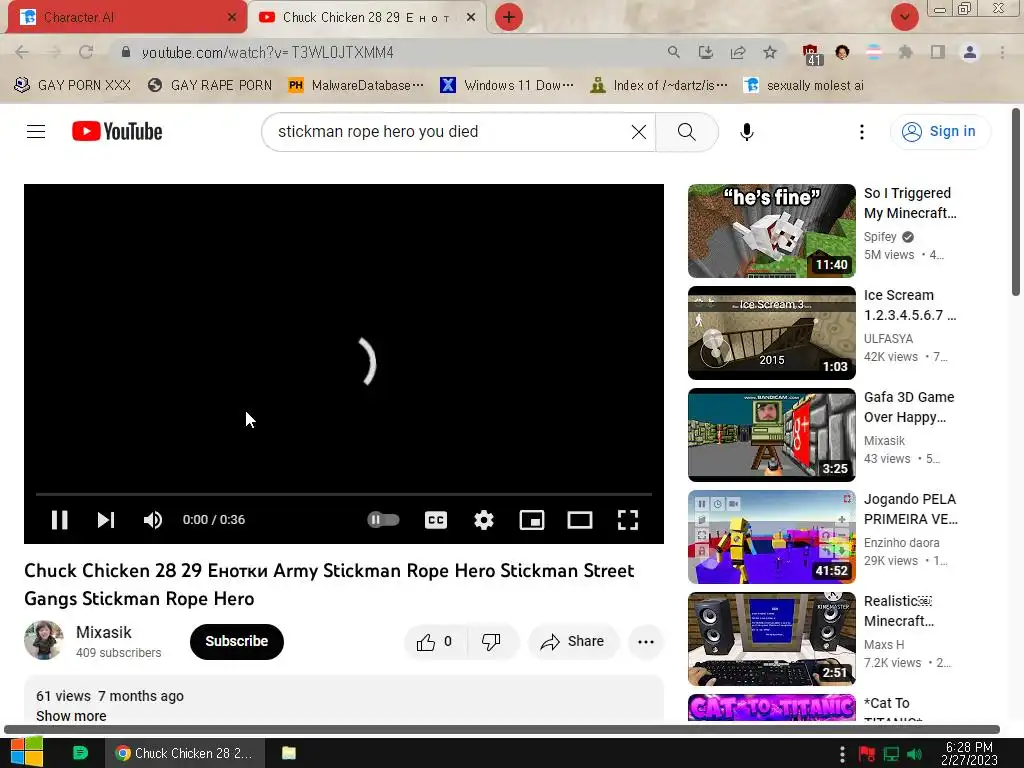Open Gafa 3D Game Over Happy title
This screenshot has width=1024, height=768.
tap(909, 407)
